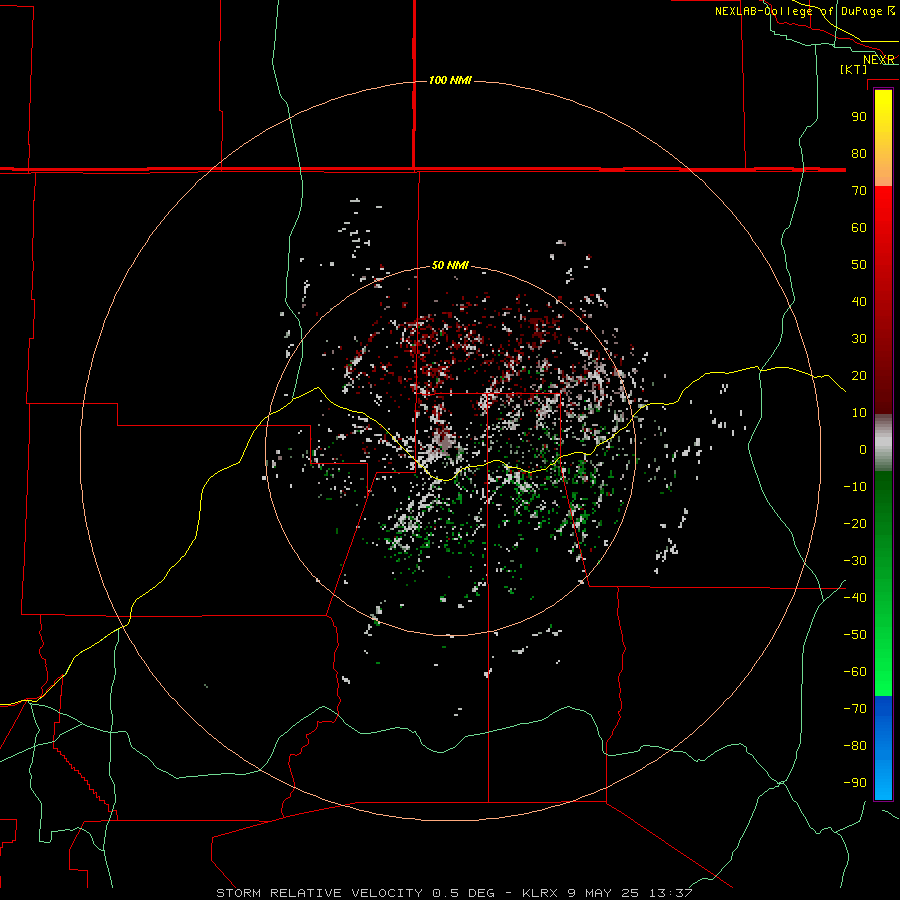Click the 30 value on the velocity scale
Screen dimensions: 900x900
pyautogui.click(x=859, y=339)
